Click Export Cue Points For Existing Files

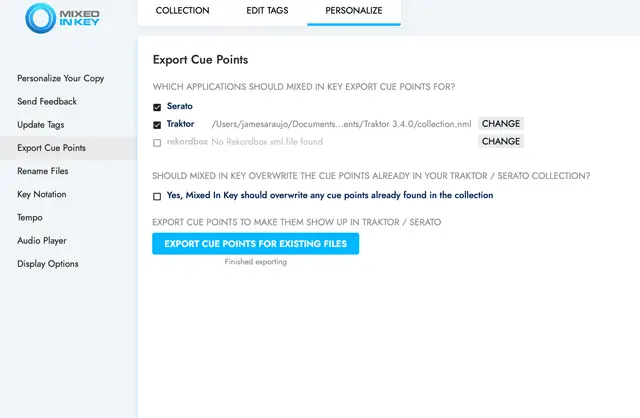[x=255, y=244]
